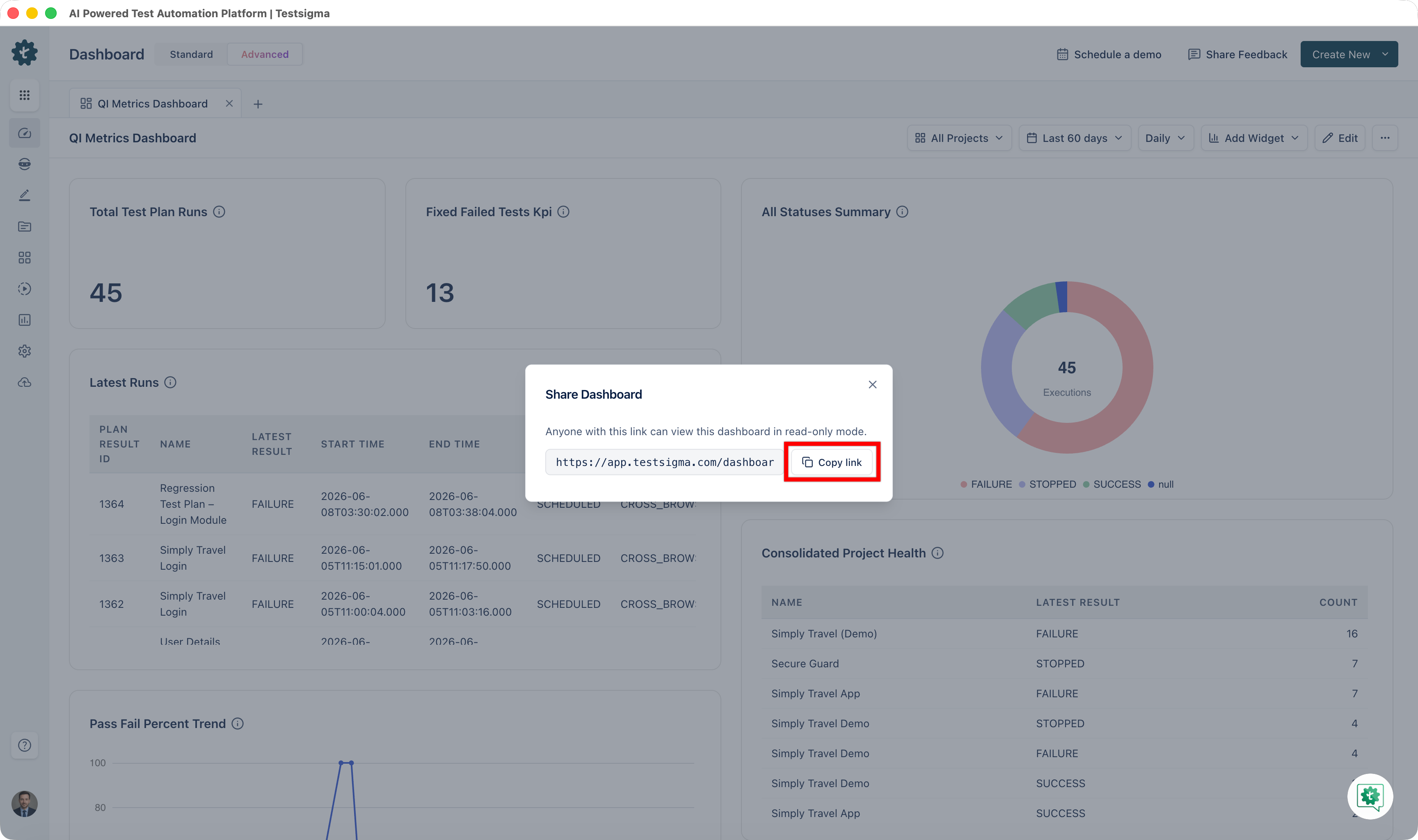The width and height of the screenshot is (1418, 840).
Task: Click the Edit dashboard button
Action: point(1340,138)
